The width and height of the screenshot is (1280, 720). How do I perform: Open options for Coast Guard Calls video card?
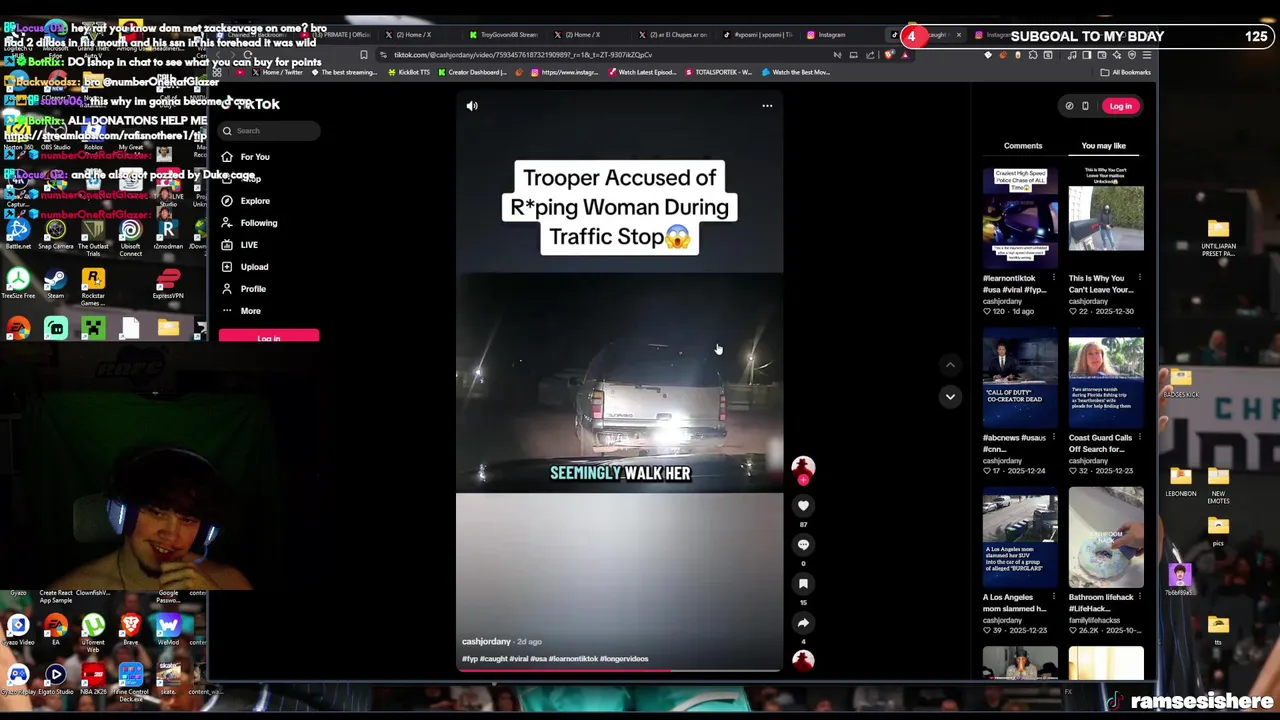pos(1139,438)
